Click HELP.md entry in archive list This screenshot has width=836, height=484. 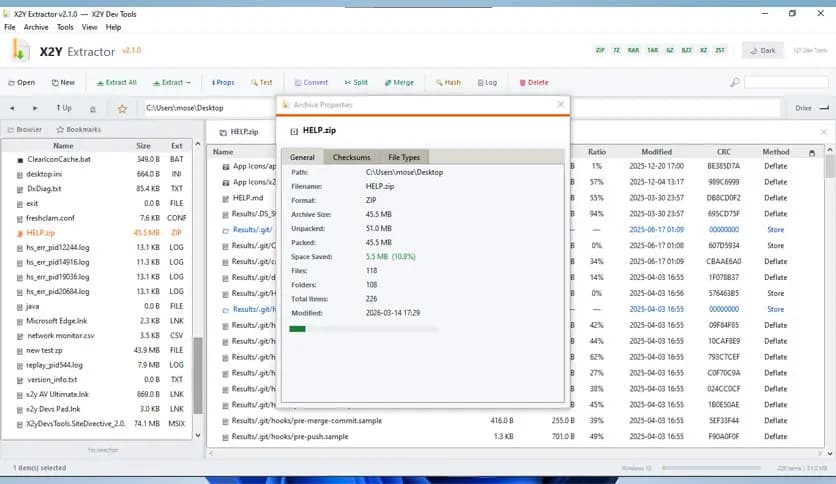click(x=247, y=198)
